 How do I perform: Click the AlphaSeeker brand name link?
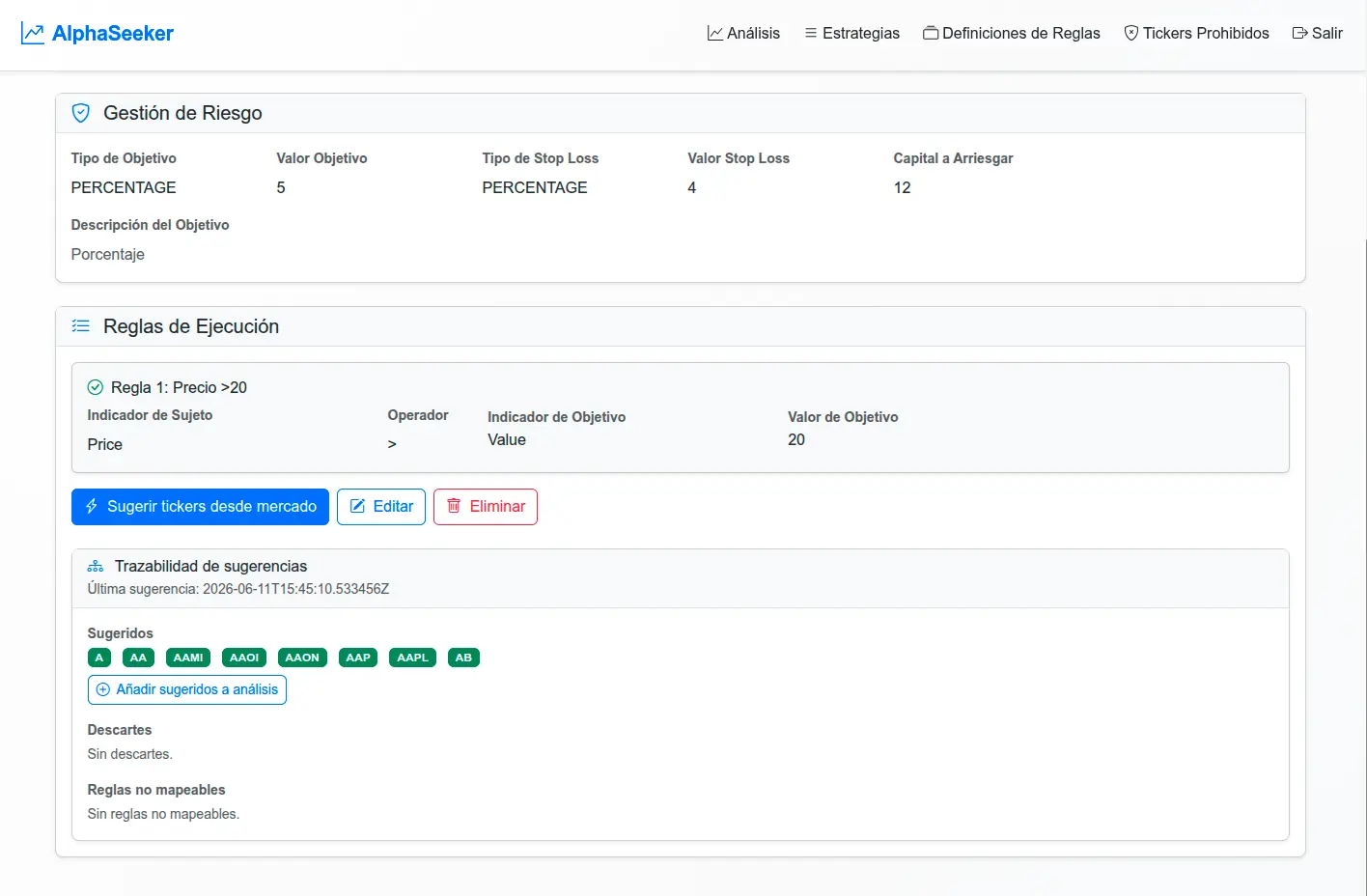(x=113, y=34)
